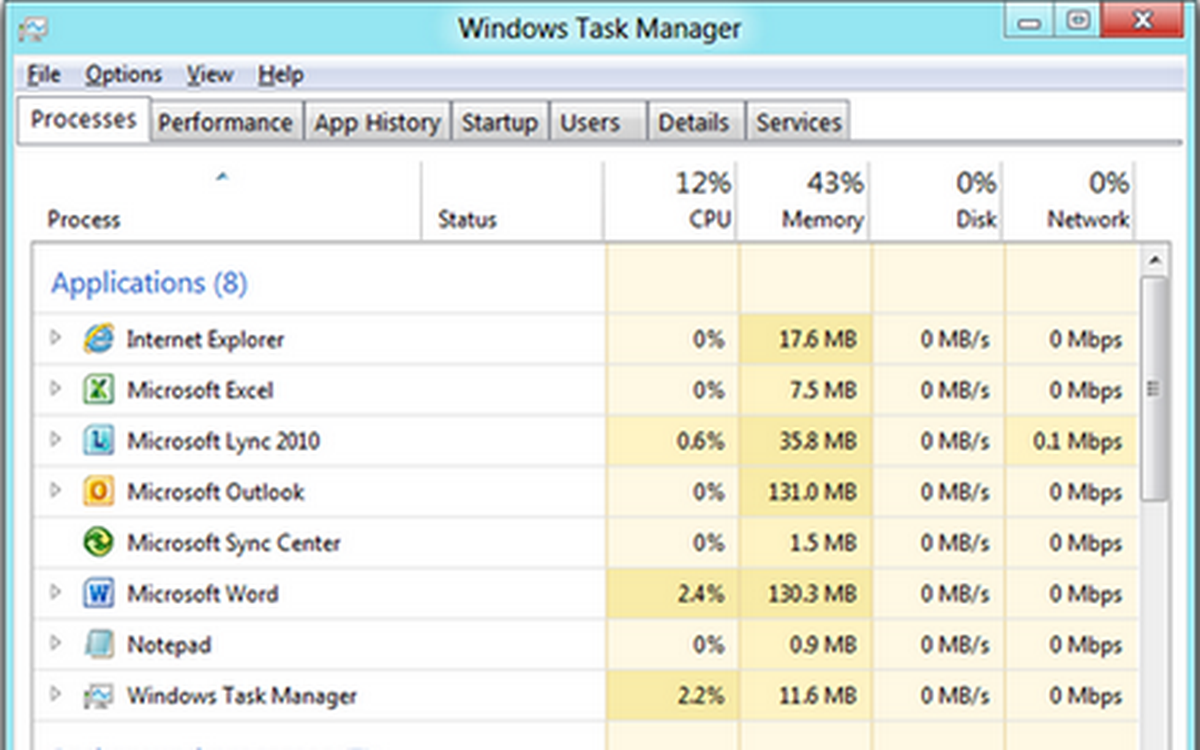
Task: Click the vertical scrollbar thumb
Action: tap(1154, 388)
